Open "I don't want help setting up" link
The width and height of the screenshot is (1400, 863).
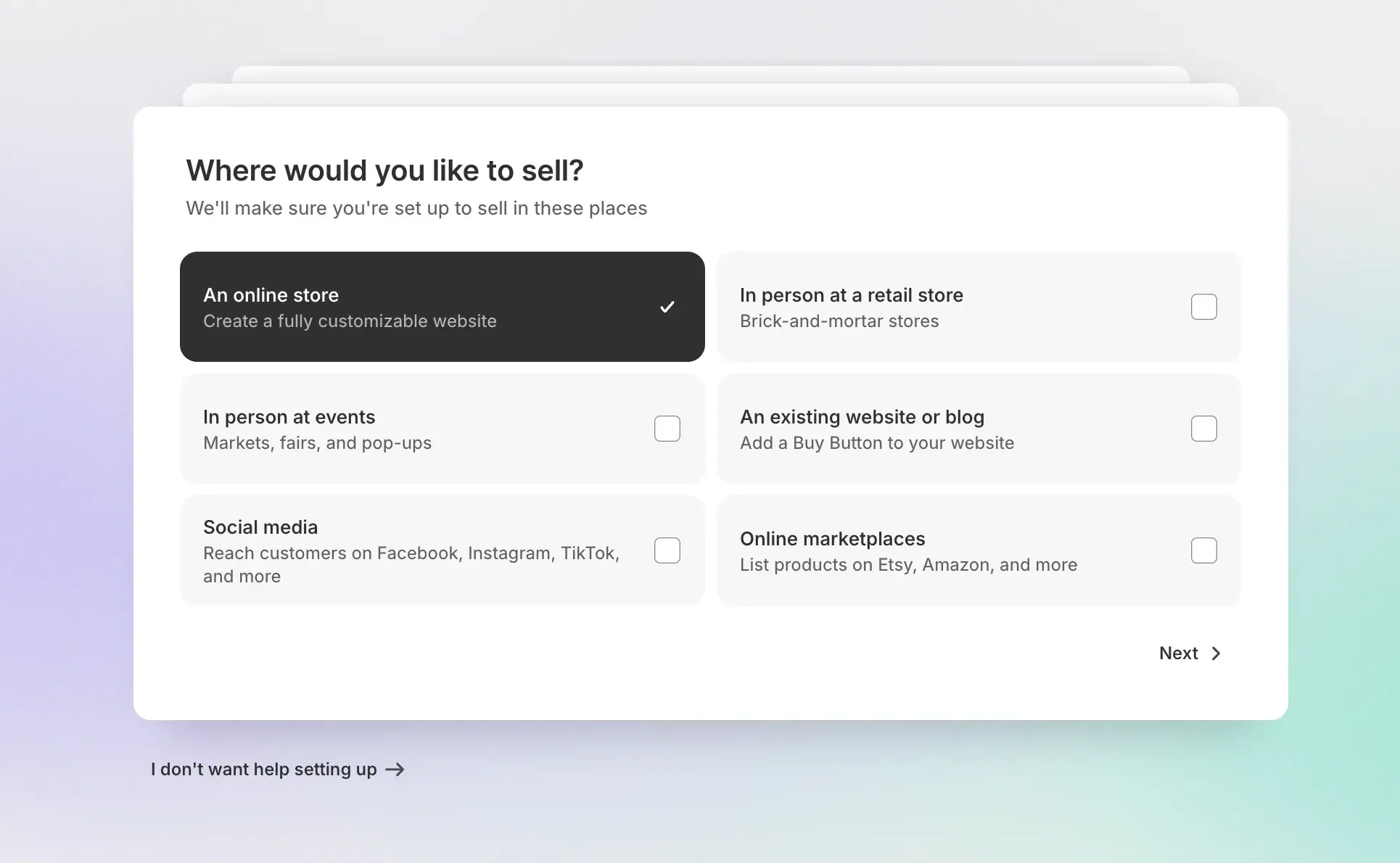[264, 769]
